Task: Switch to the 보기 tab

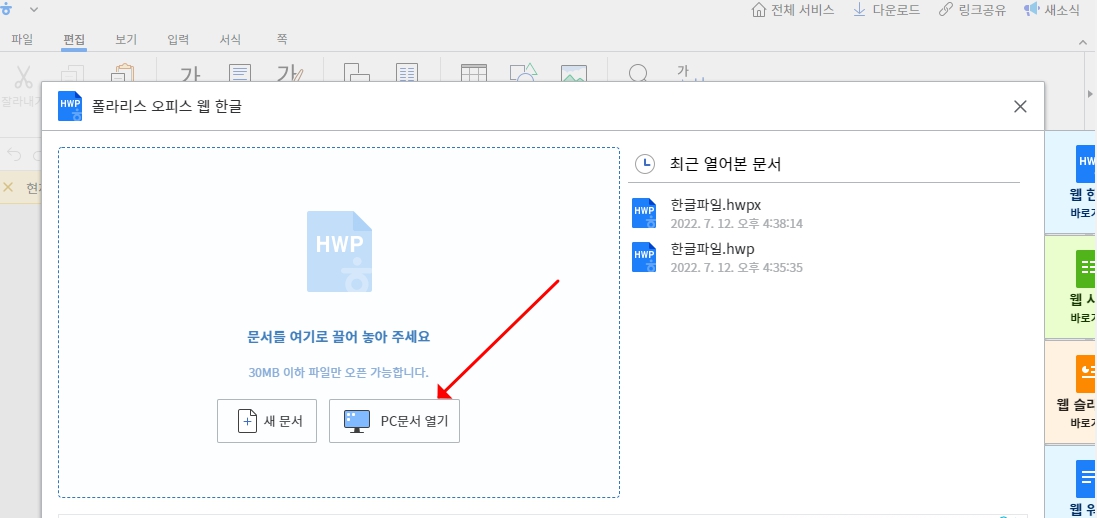Action: (126, 39)
